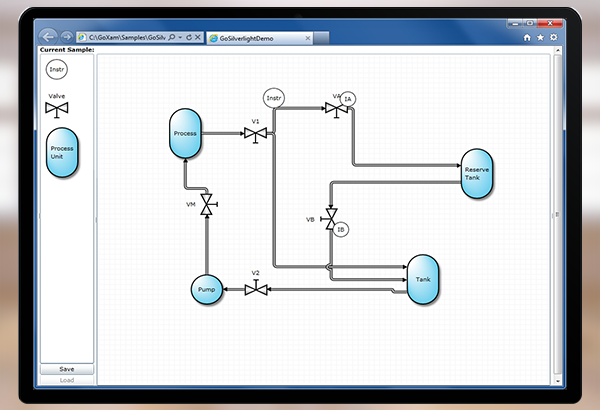Viewport: 600px width, 410px height.
Task: Open the browser settings gear
Action: click(x=554, y=37)
